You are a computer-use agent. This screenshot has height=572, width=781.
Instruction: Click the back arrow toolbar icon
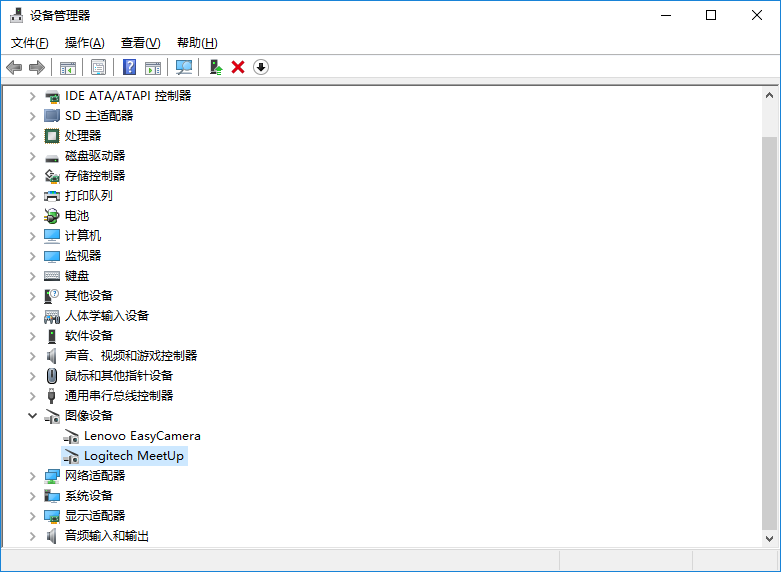tap(14, 67)
